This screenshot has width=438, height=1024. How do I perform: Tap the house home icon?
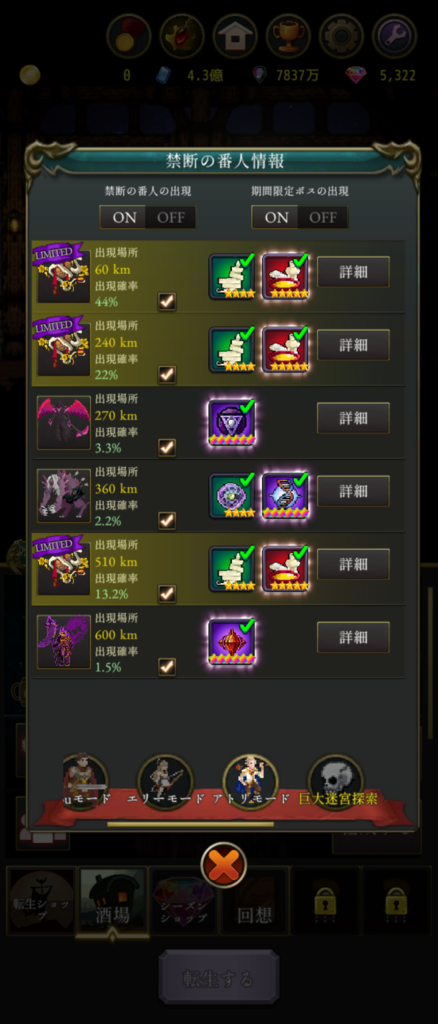click(x=235, y=36)
